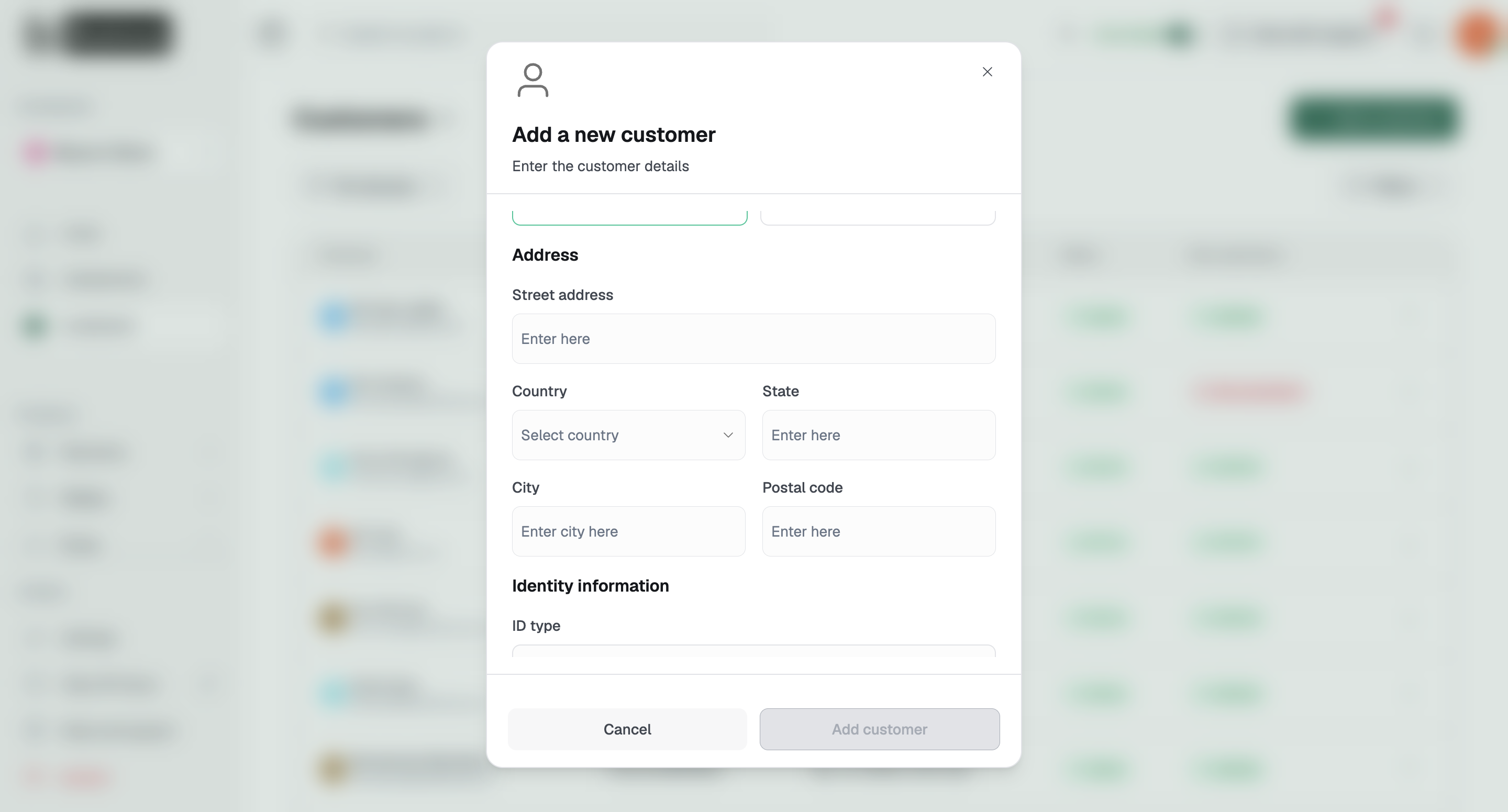Click the Identity information section heading

click(x=590, y=585)
